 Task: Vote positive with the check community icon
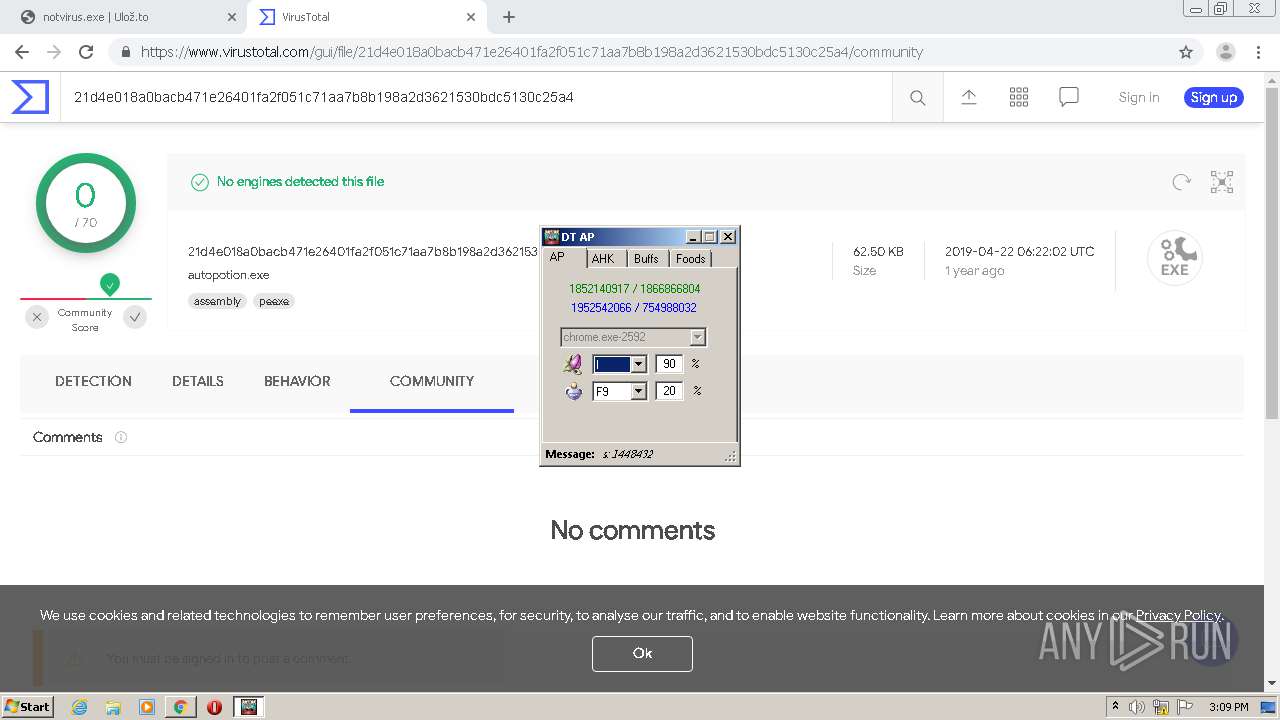pos(135,317)
